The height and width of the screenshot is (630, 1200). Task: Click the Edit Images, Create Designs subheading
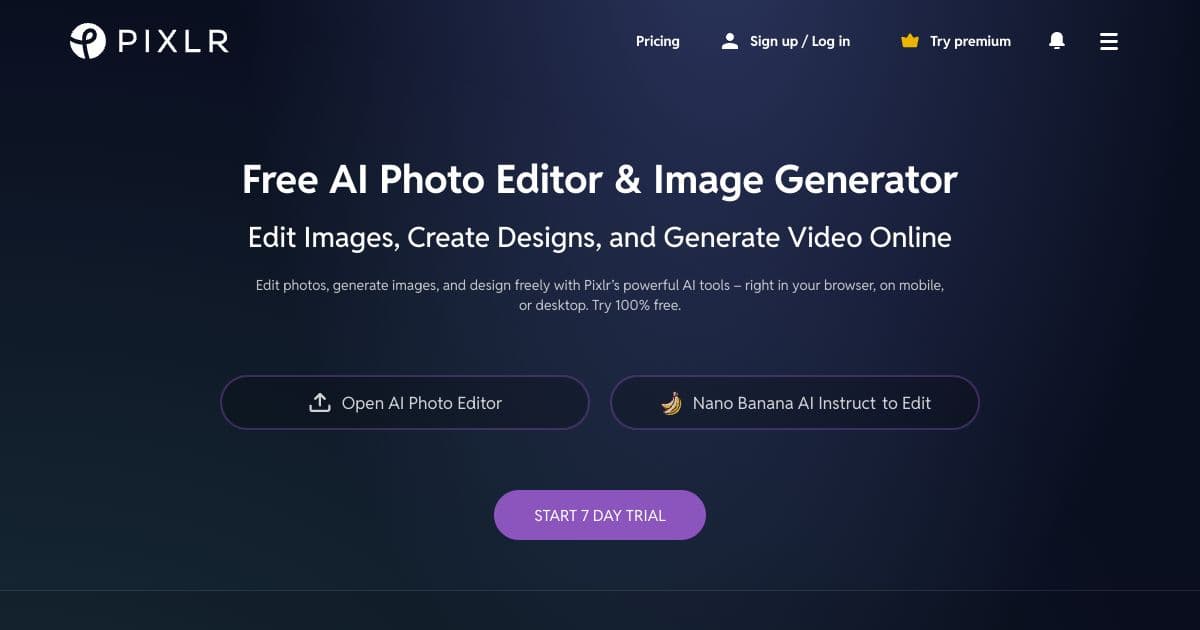[x=600, y=237]
